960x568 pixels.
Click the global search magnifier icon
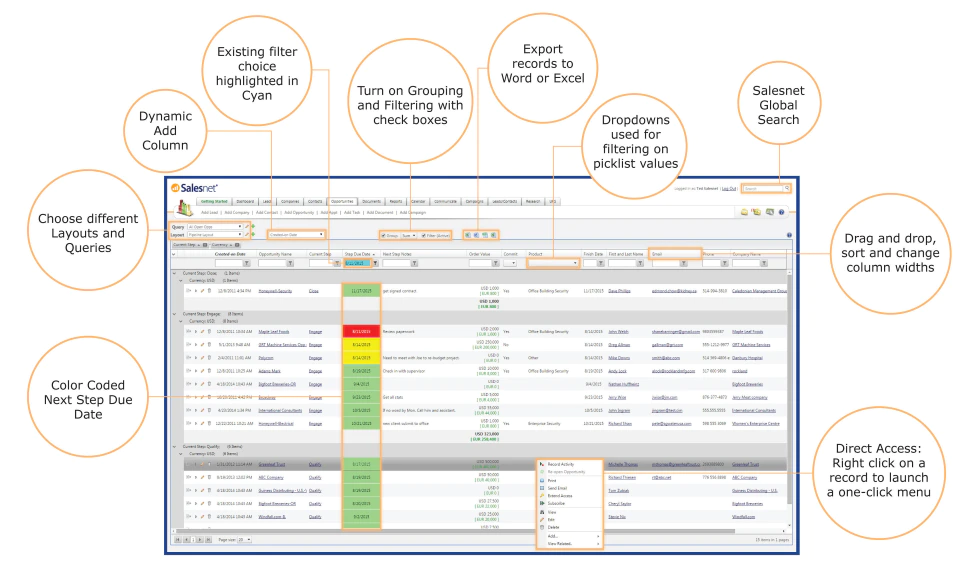pos(787,189)
